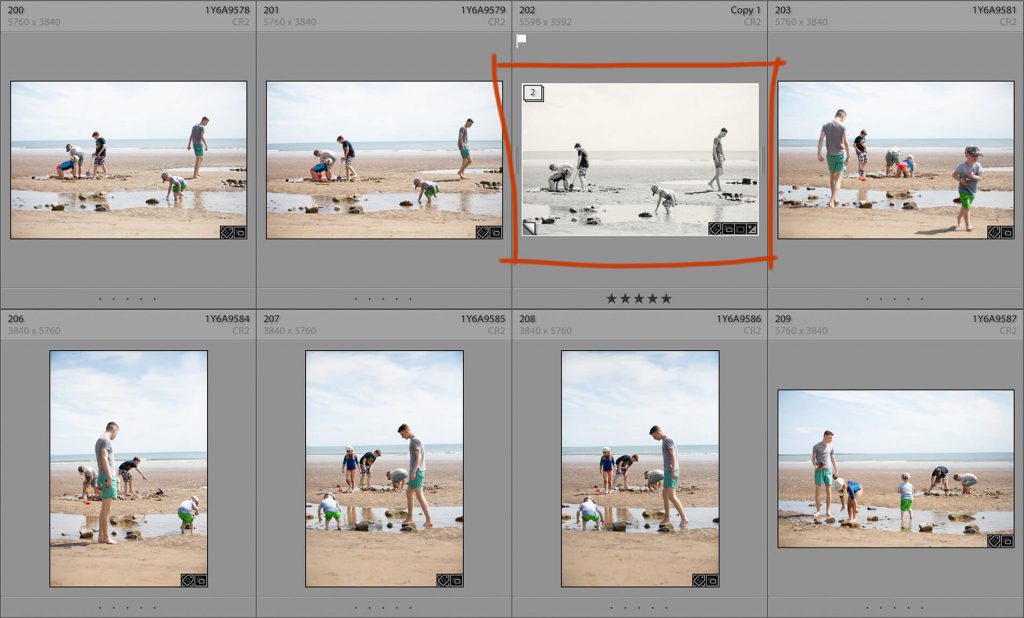Click the last rating dot under photo 201
The image size is (1024, 618).
click(x=411, y=299)
